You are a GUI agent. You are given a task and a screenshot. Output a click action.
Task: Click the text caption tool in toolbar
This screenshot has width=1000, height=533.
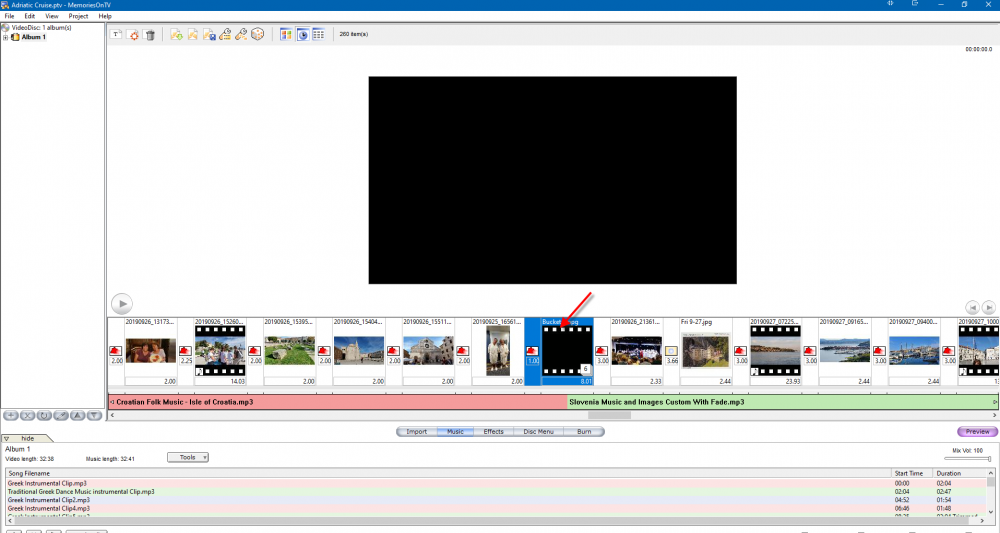tap(116, 35)
